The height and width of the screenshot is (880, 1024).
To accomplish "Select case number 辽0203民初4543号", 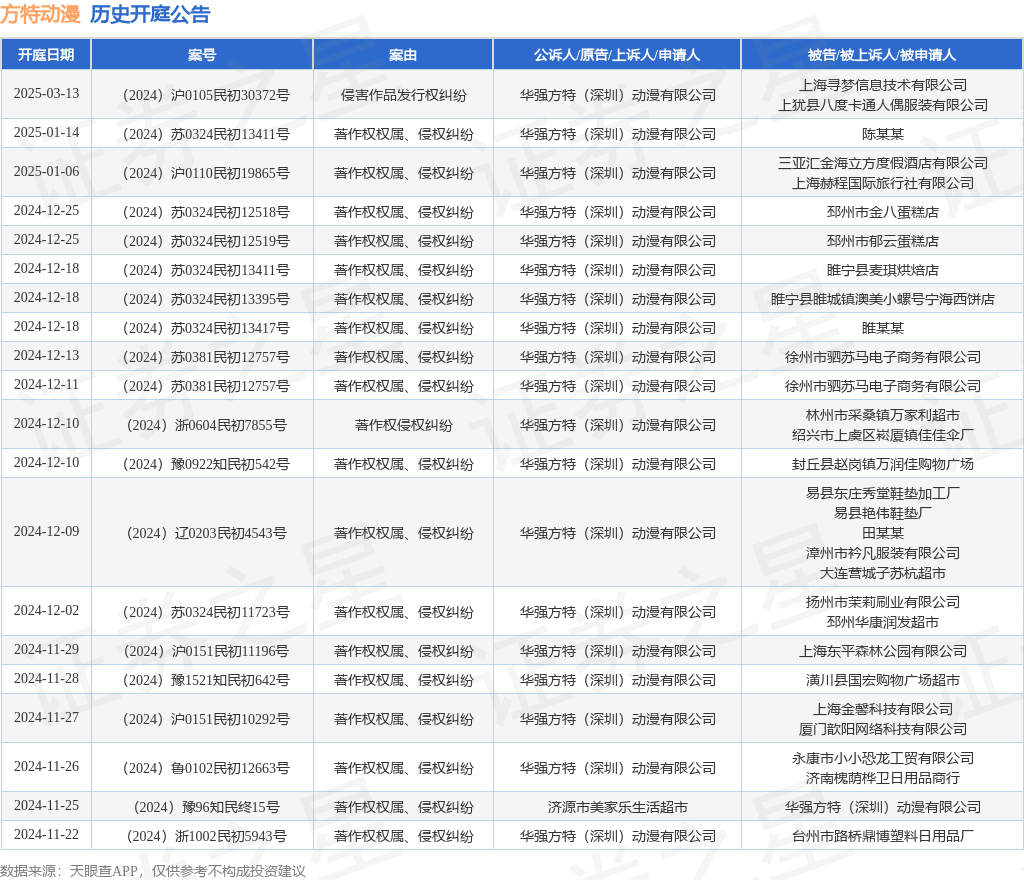I will coord(206,533).
